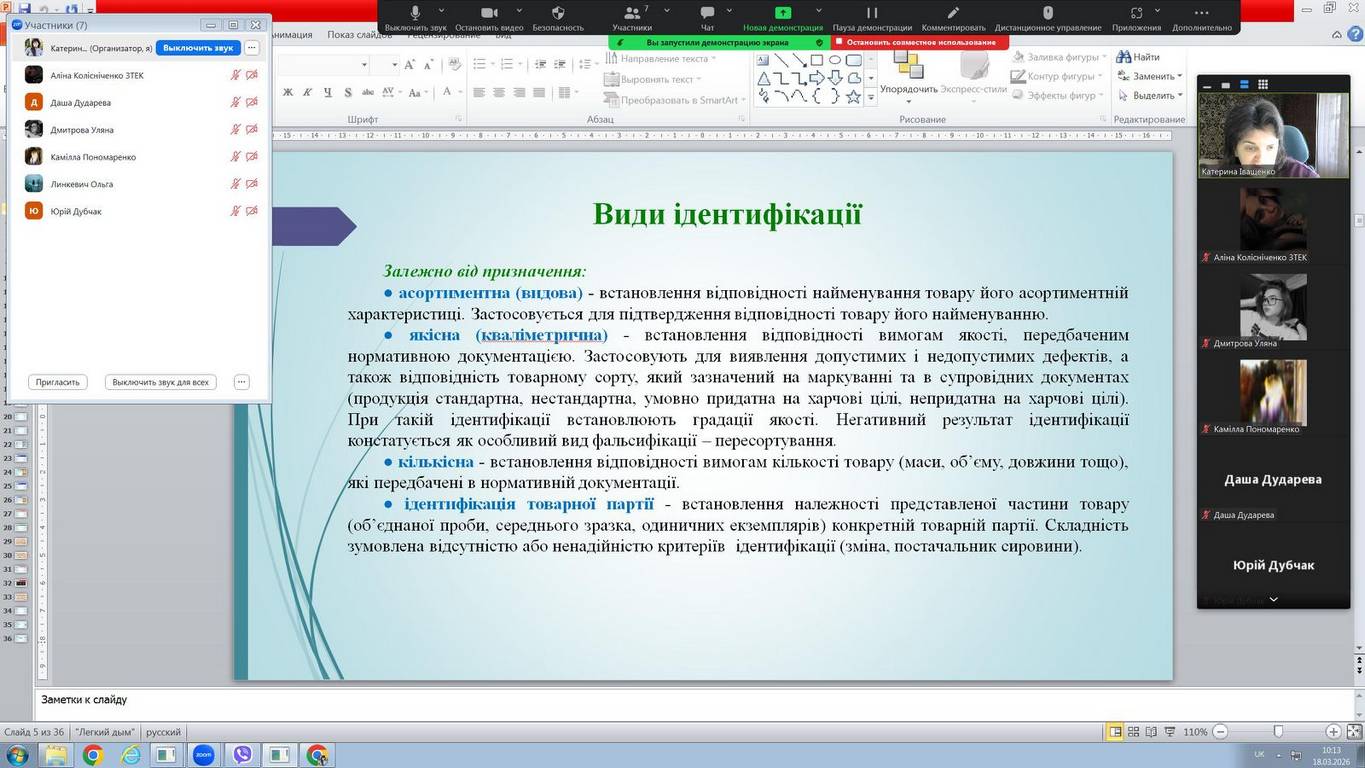This screenshot has width=1365, height=768.
Task: Pause the screen share (Пауза демонстрации)
Action: click(871, 13)
